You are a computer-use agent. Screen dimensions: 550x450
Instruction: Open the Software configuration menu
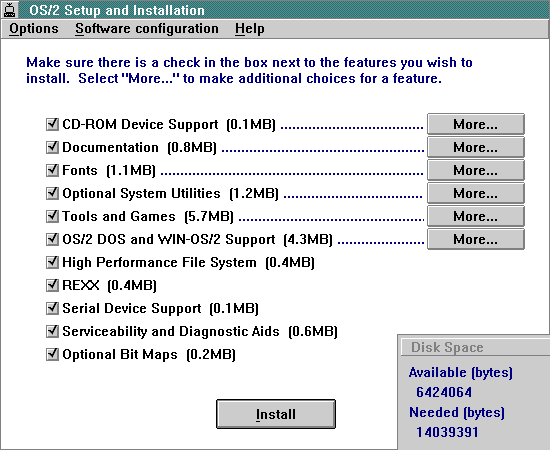pyautogui.click(x=147, y=29)
